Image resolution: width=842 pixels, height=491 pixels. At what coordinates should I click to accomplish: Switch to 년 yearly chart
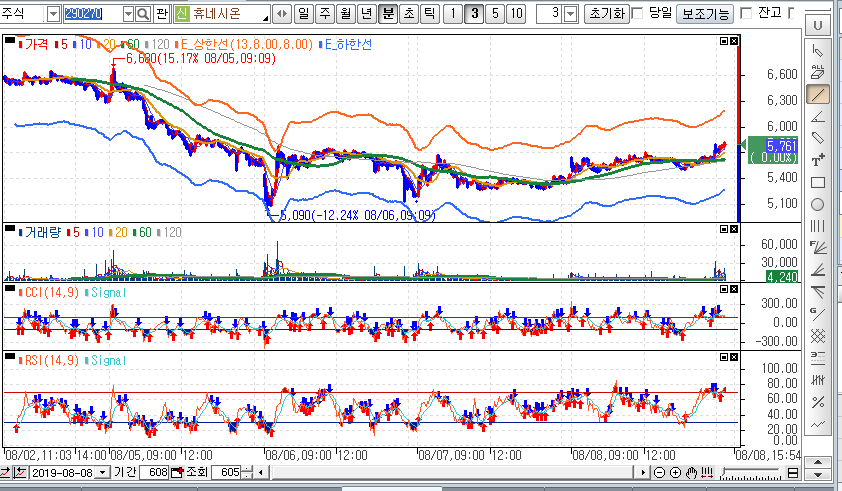coord(367,14)
